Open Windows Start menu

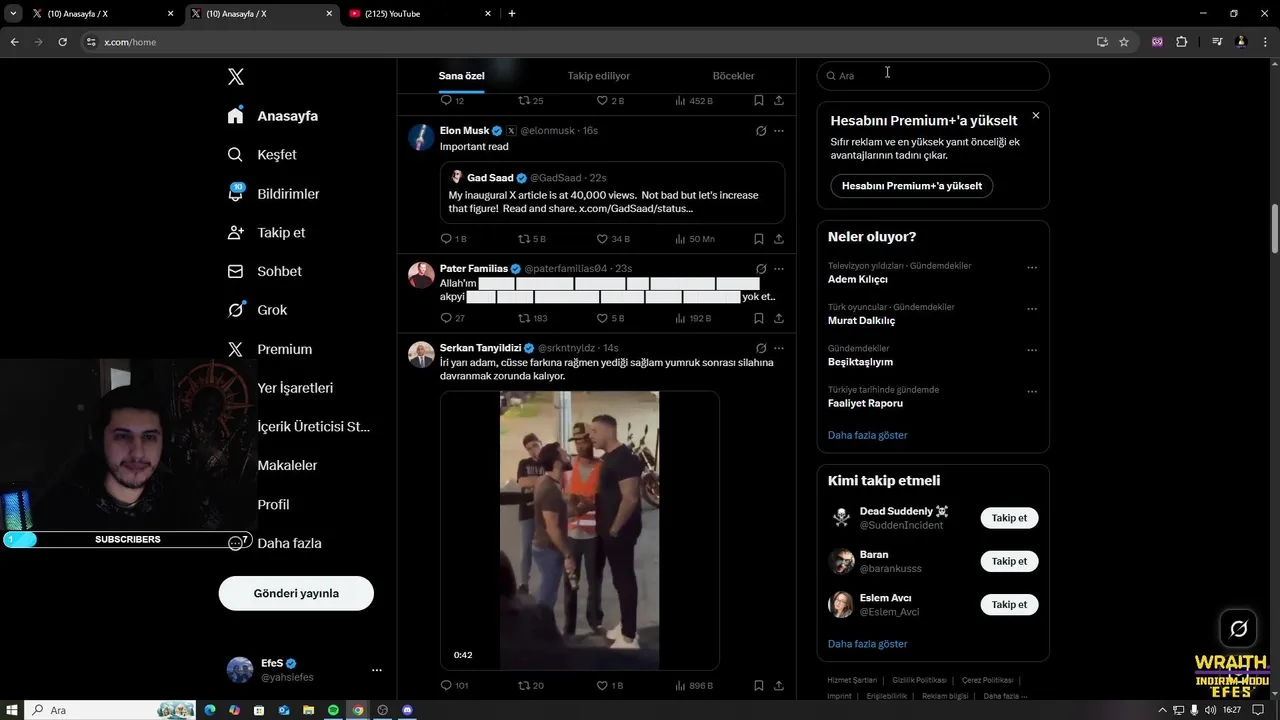[x=12, y=710]
